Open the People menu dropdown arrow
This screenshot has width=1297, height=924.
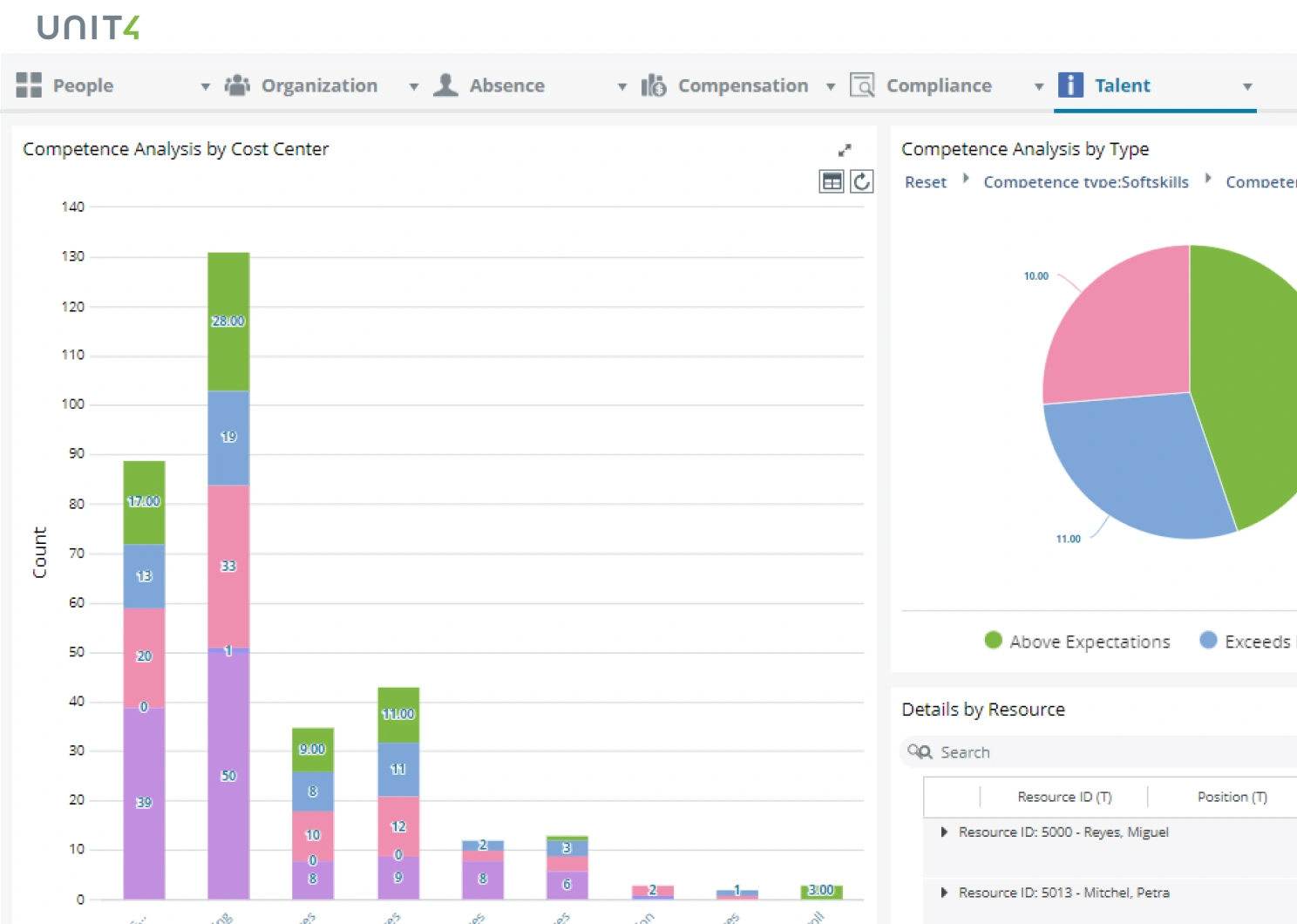coord(206,86)
